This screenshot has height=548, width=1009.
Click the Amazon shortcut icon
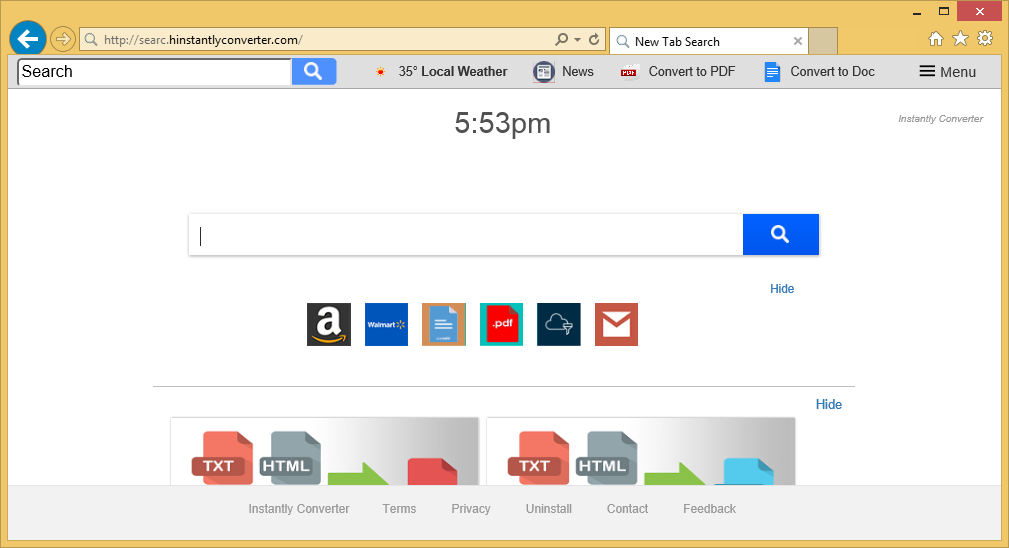328,325
